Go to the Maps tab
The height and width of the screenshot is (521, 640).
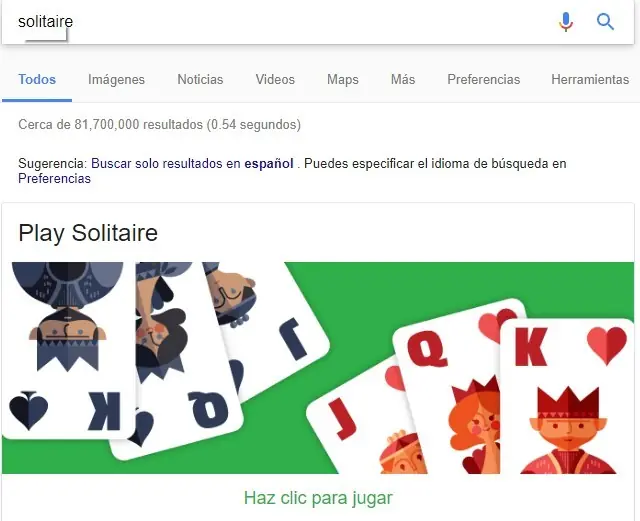click(x=342, y=79)
